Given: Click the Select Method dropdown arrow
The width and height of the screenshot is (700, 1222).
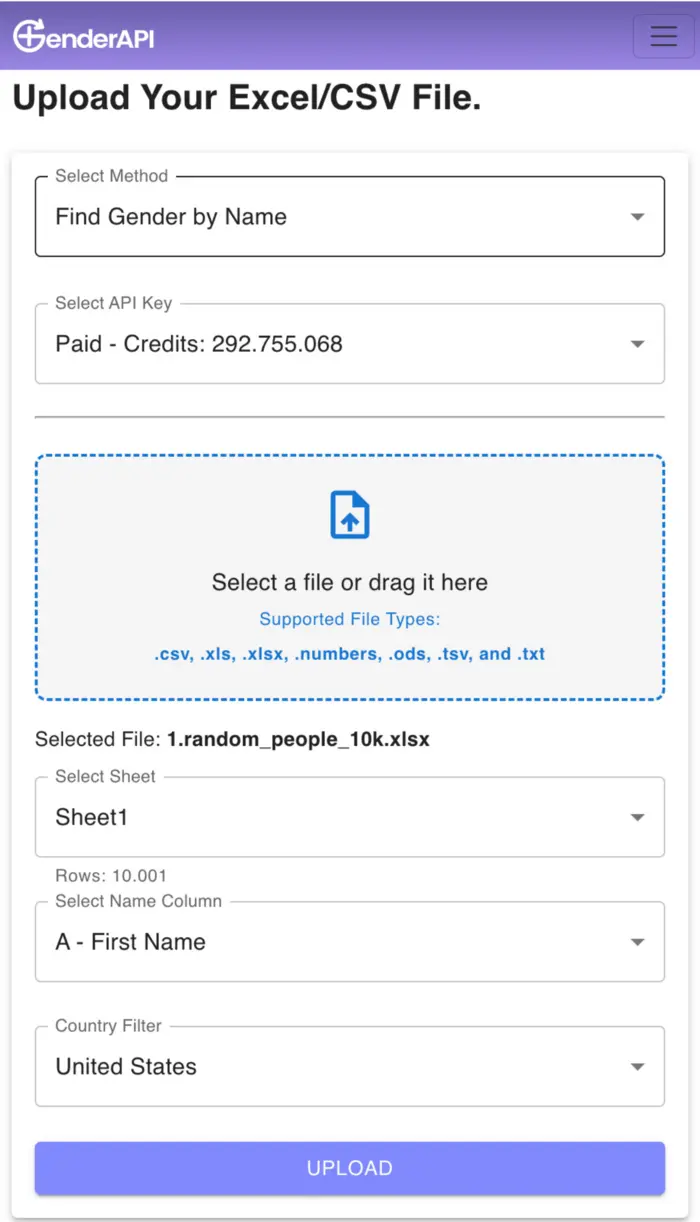Looking at the screenshot, I should click(637, 217).
